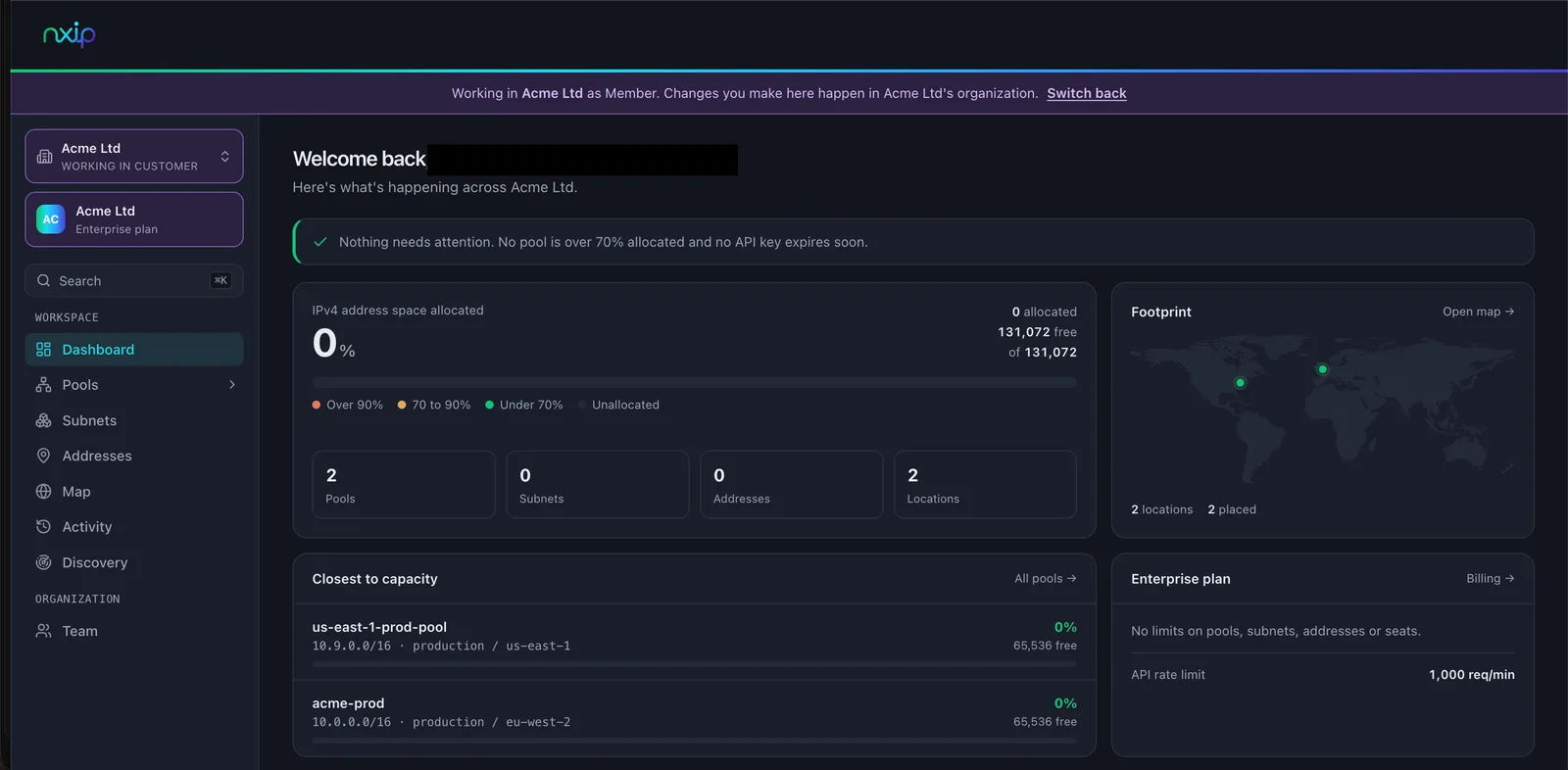Click the Subnets icon in sidebar

pos(43,420)
